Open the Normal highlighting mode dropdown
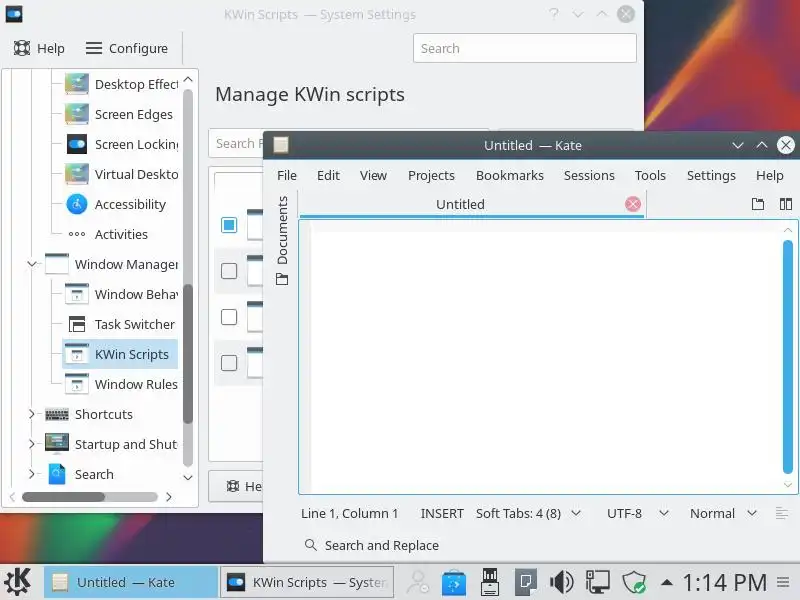Screen dimensions: 800x600 723,513
